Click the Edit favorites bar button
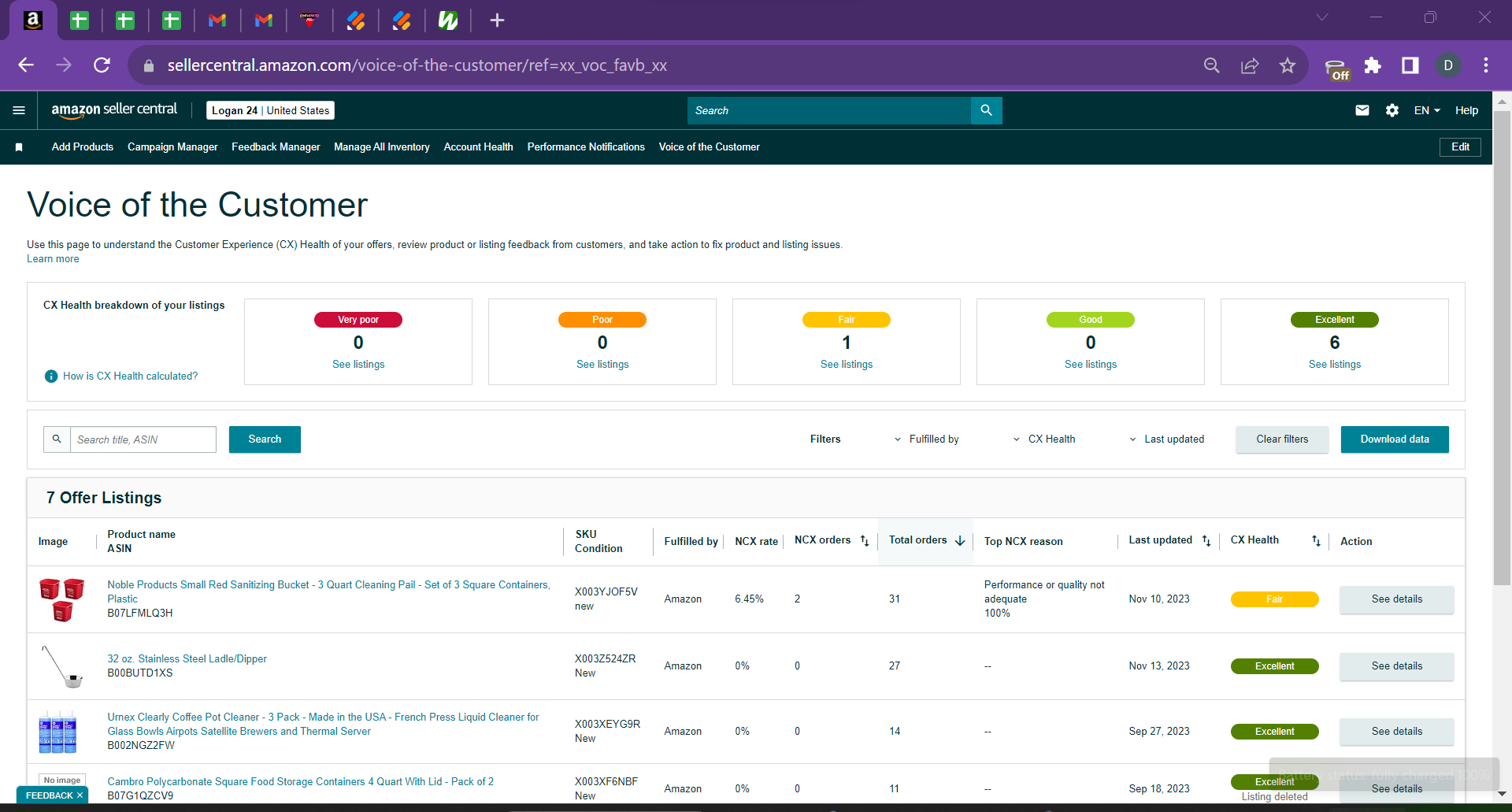The width and height of the screenshot is (1512, 812). coord(1460,147)
